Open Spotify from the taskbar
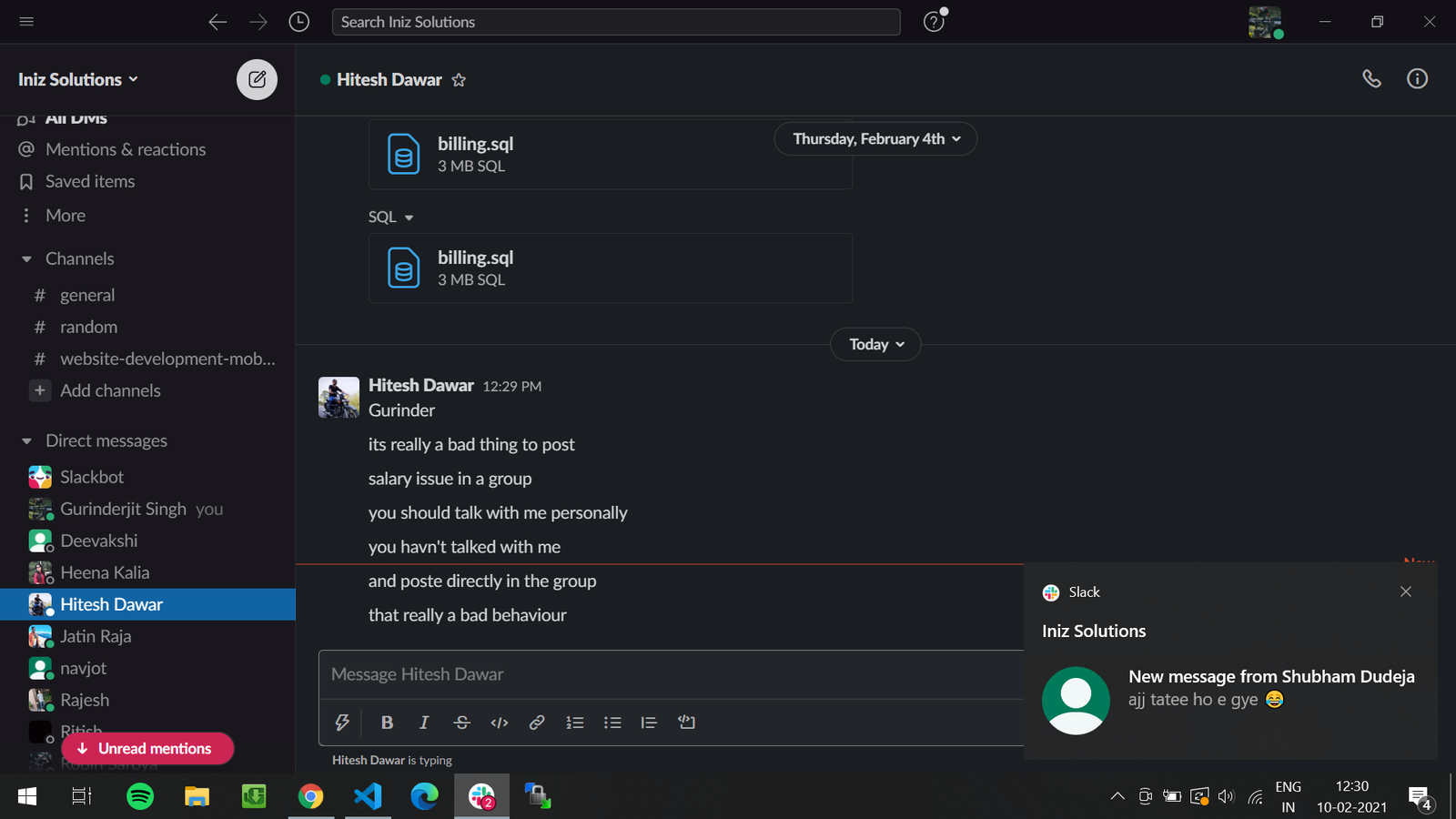The image size is (1456, 819). coord(139,797)
